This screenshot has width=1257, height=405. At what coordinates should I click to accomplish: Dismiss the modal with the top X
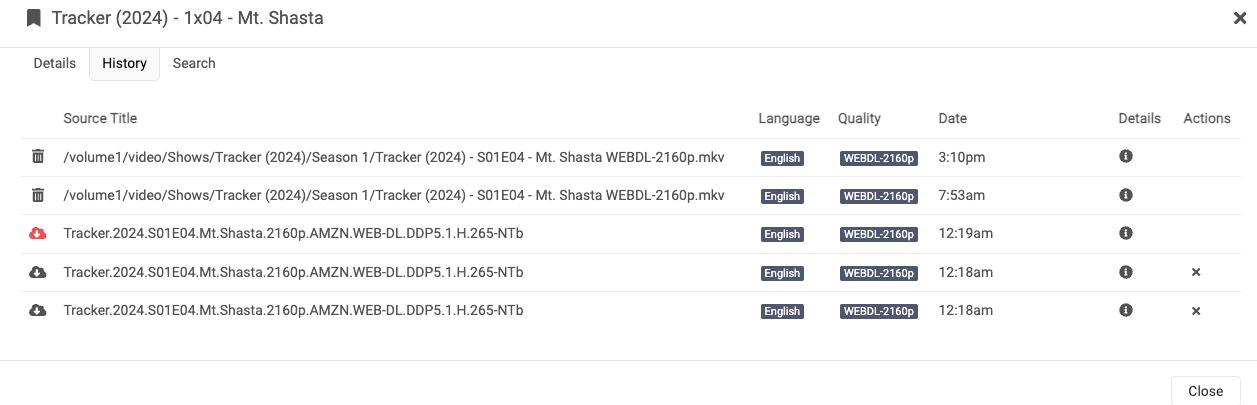pos(1240,18)
